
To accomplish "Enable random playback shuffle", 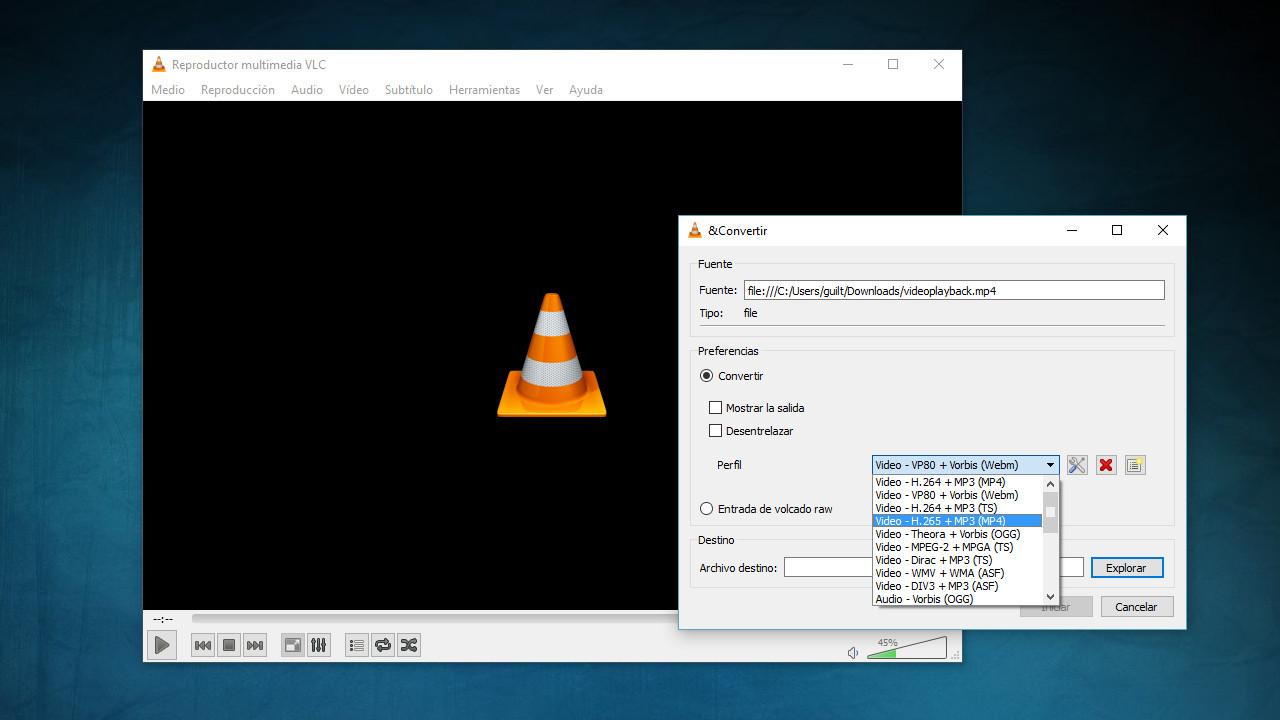I will click(408, 645).
